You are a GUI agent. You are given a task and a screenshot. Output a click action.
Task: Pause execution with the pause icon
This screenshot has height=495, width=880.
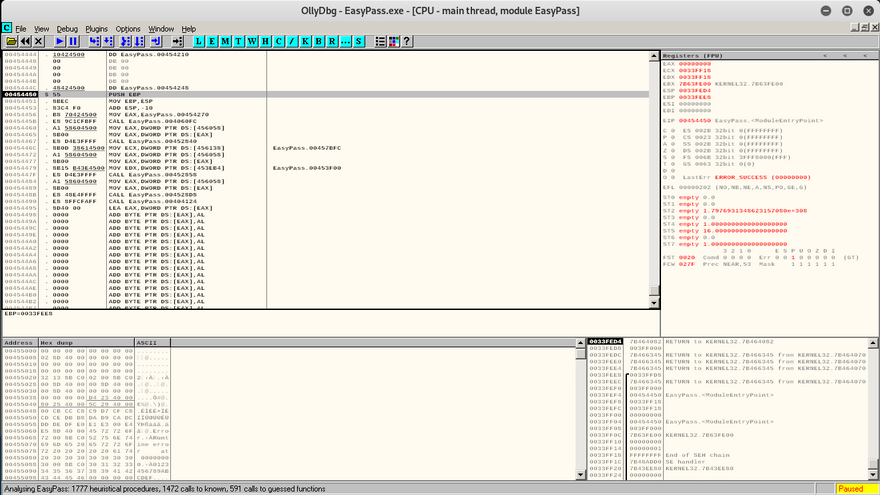point(73,42)
